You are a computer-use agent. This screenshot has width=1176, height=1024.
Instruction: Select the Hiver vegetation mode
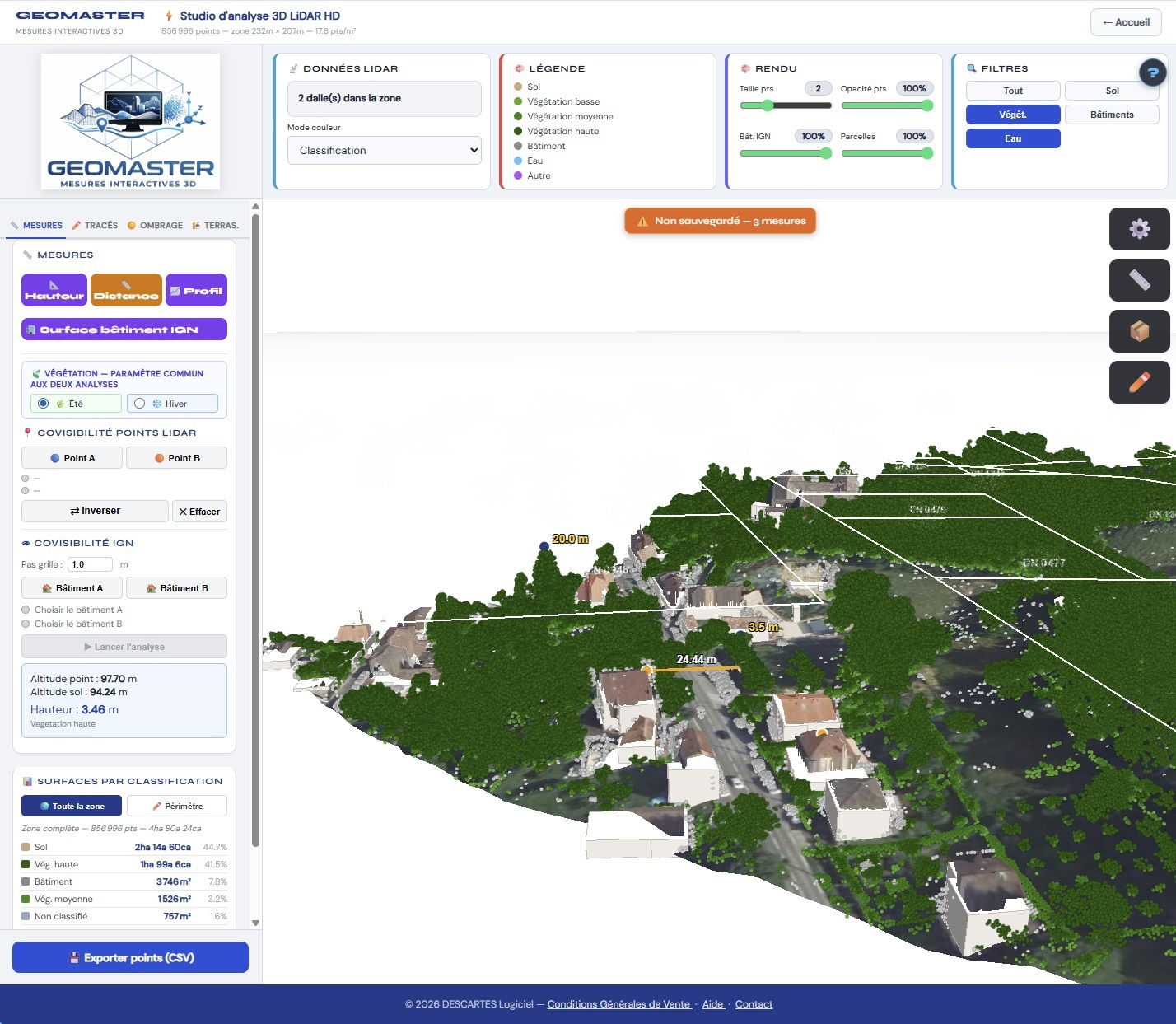(x=173, y=403)
